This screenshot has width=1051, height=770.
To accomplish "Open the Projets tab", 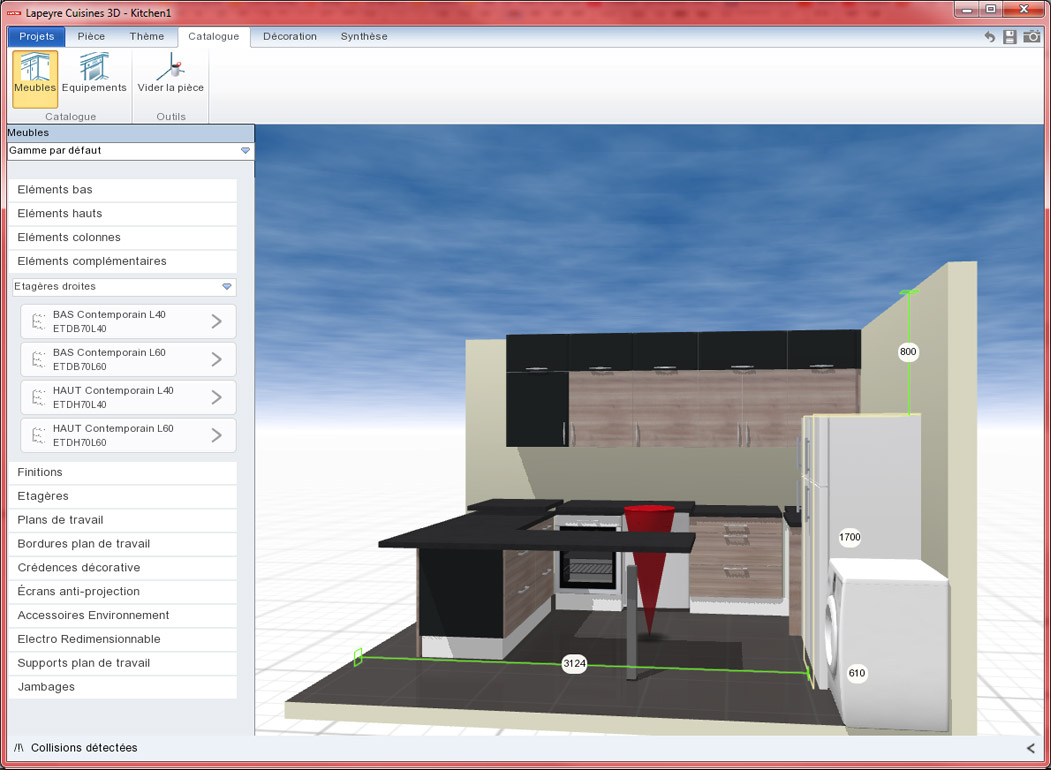I will 36,36.
